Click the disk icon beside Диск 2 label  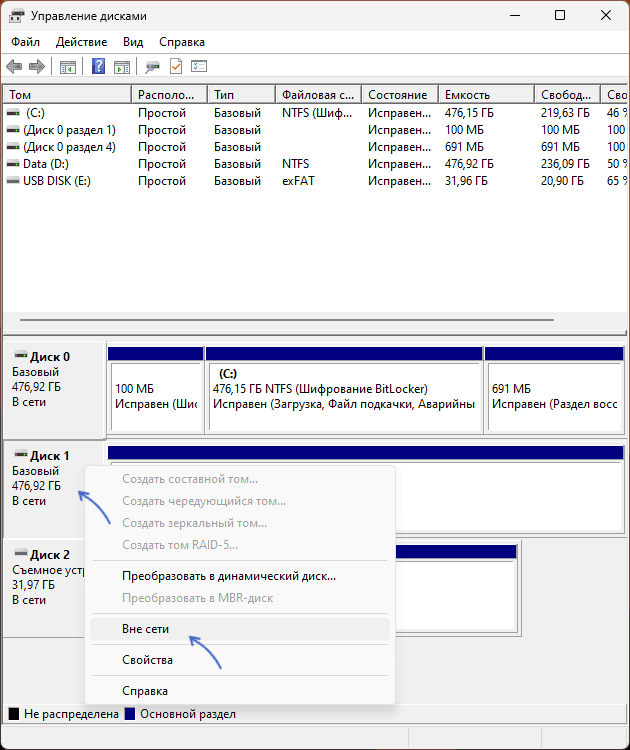[x=21, y=553]
